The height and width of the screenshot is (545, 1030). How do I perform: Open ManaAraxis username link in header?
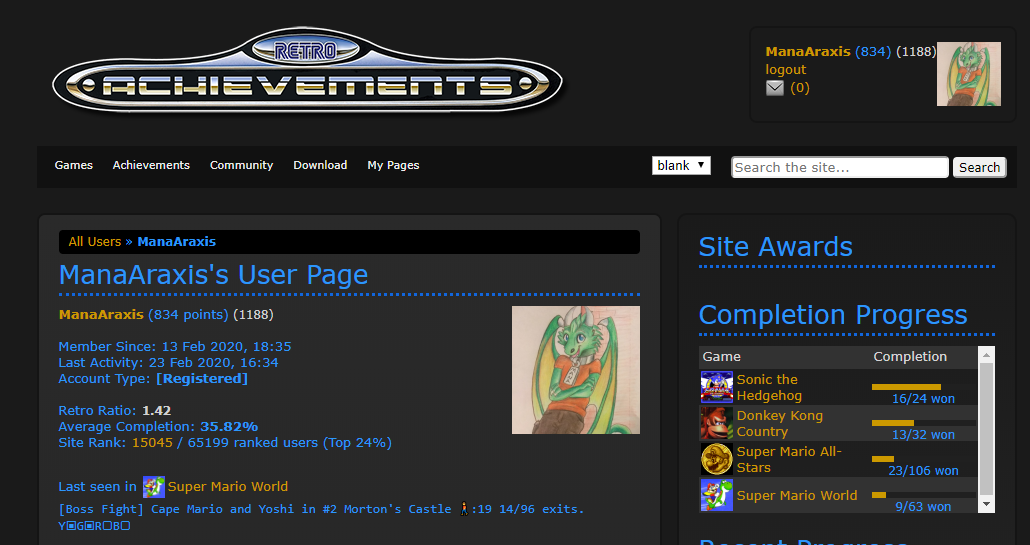(x=808, y=51)
